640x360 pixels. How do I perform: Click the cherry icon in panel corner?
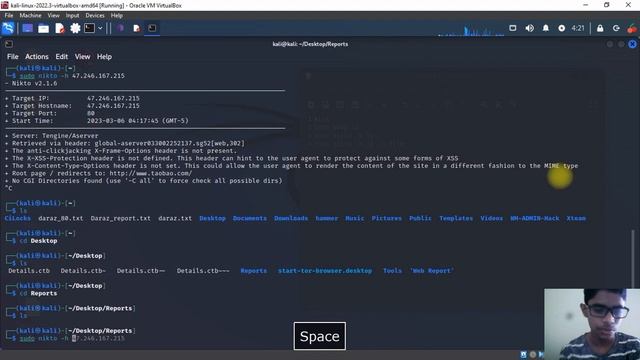[x=632, y=28]
